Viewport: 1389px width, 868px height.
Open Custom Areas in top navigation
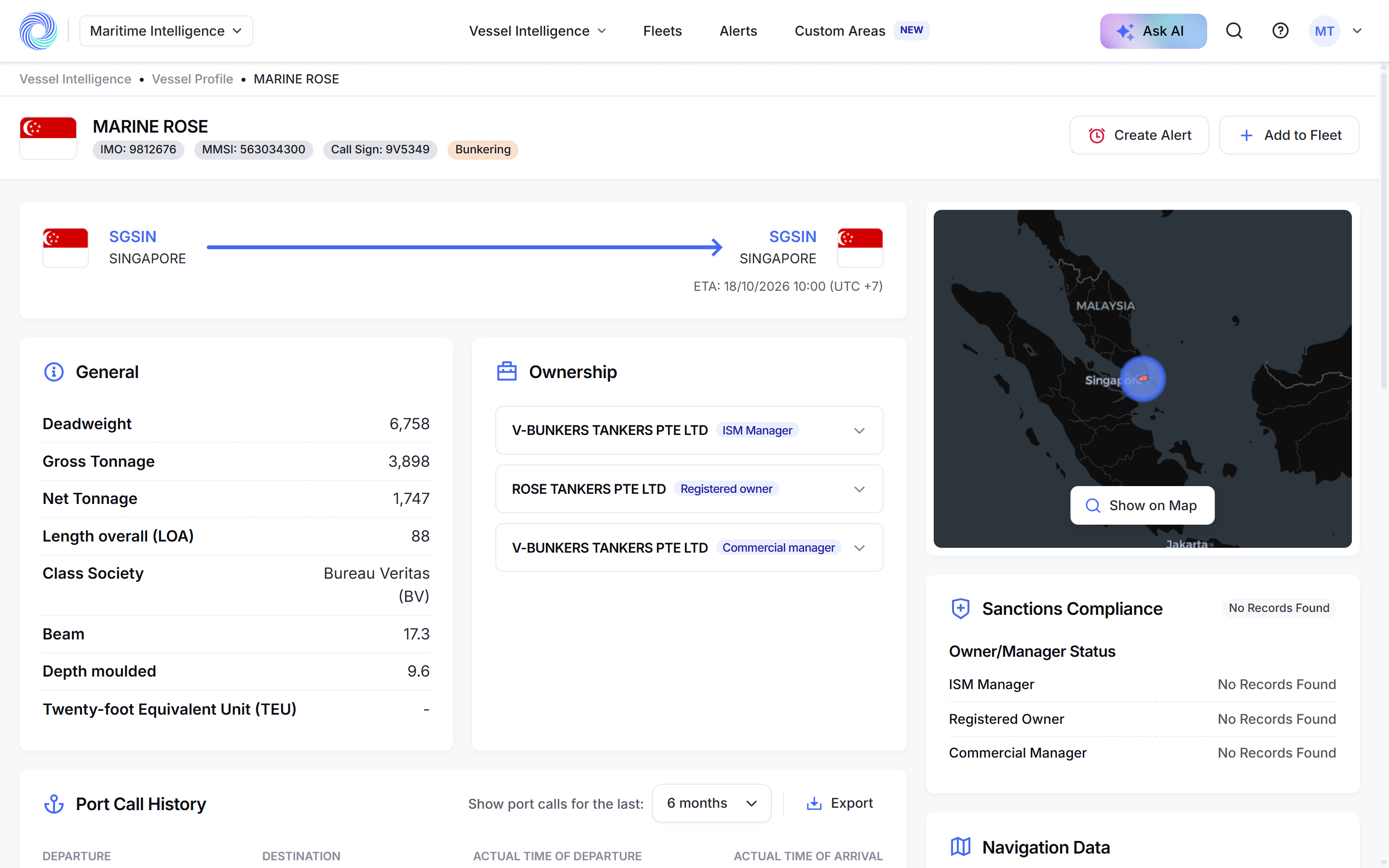coord(861,31)
